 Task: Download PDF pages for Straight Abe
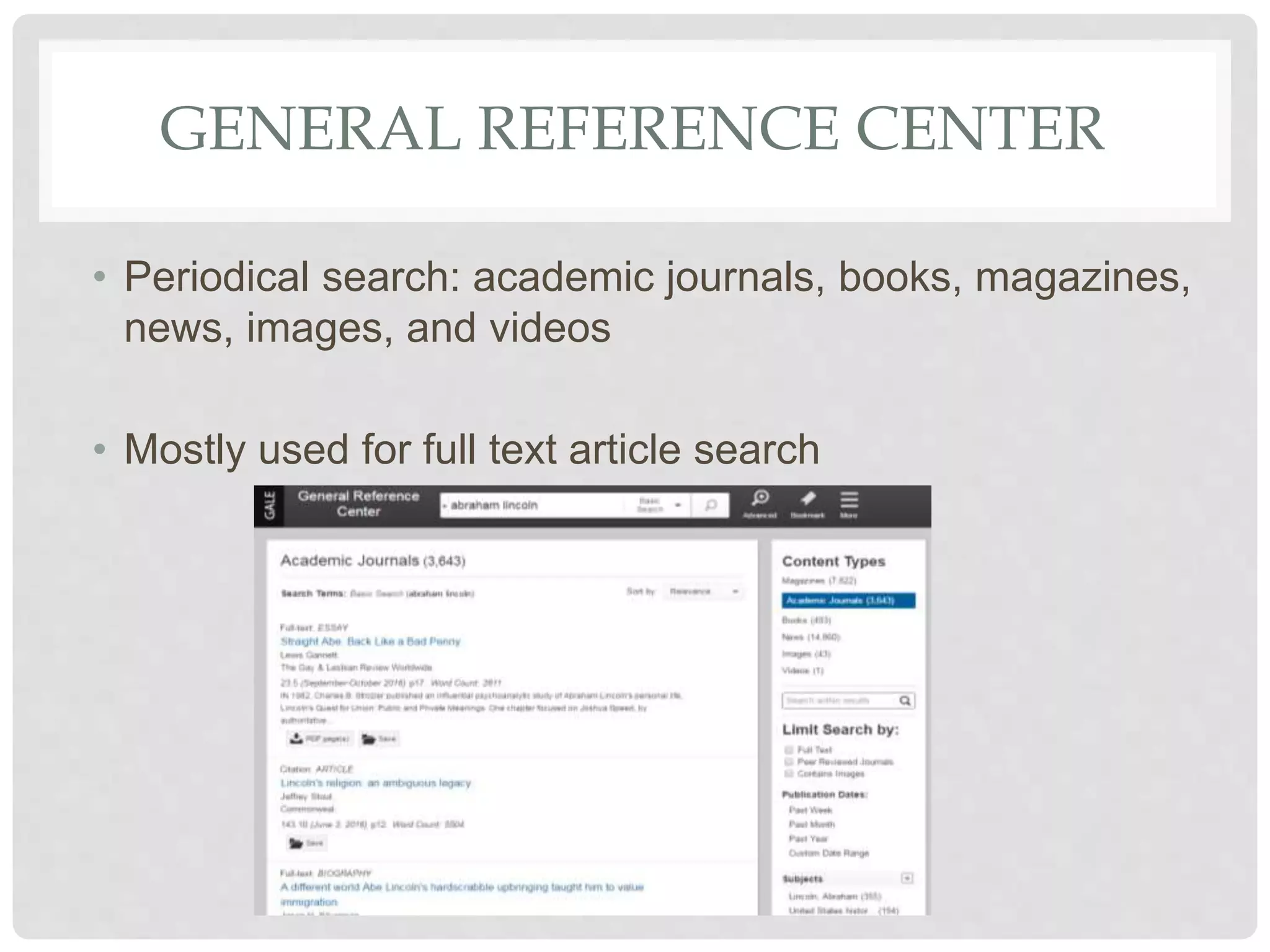(320, 738)
